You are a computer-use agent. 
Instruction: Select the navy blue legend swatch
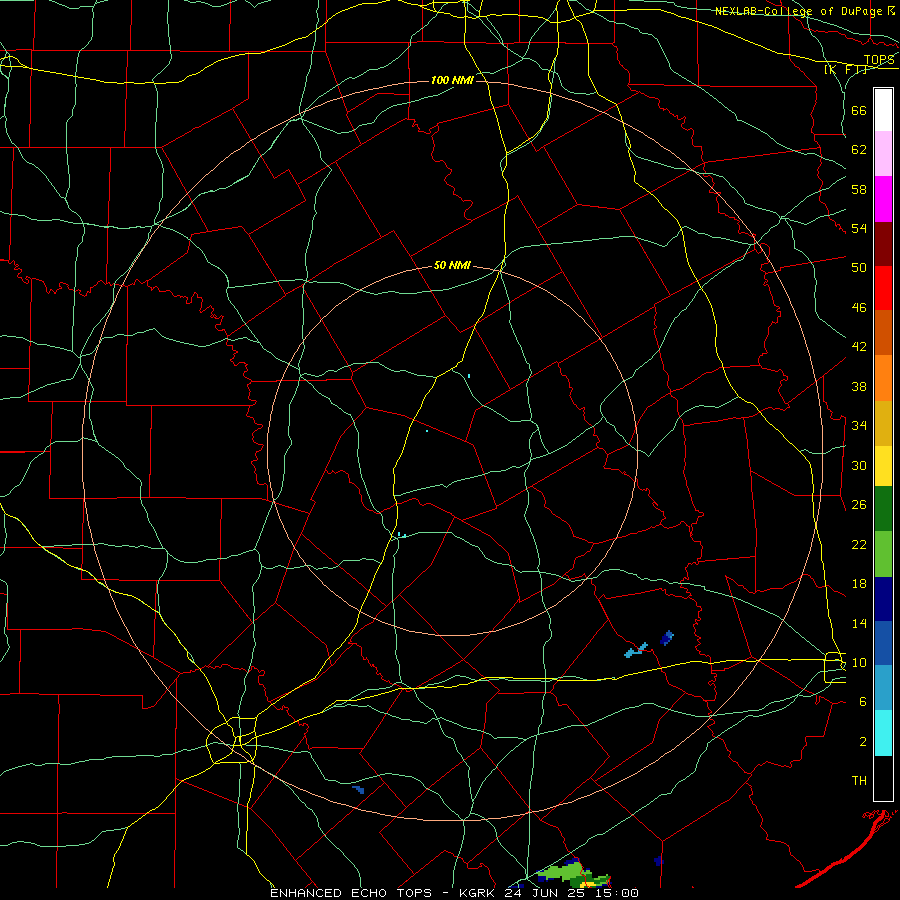coord(883,599)
